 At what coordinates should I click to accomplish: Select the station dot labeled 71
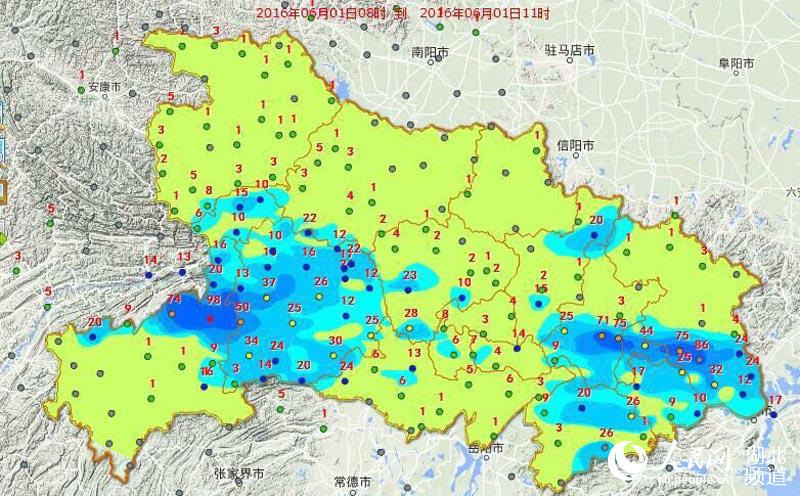[602, 334]
